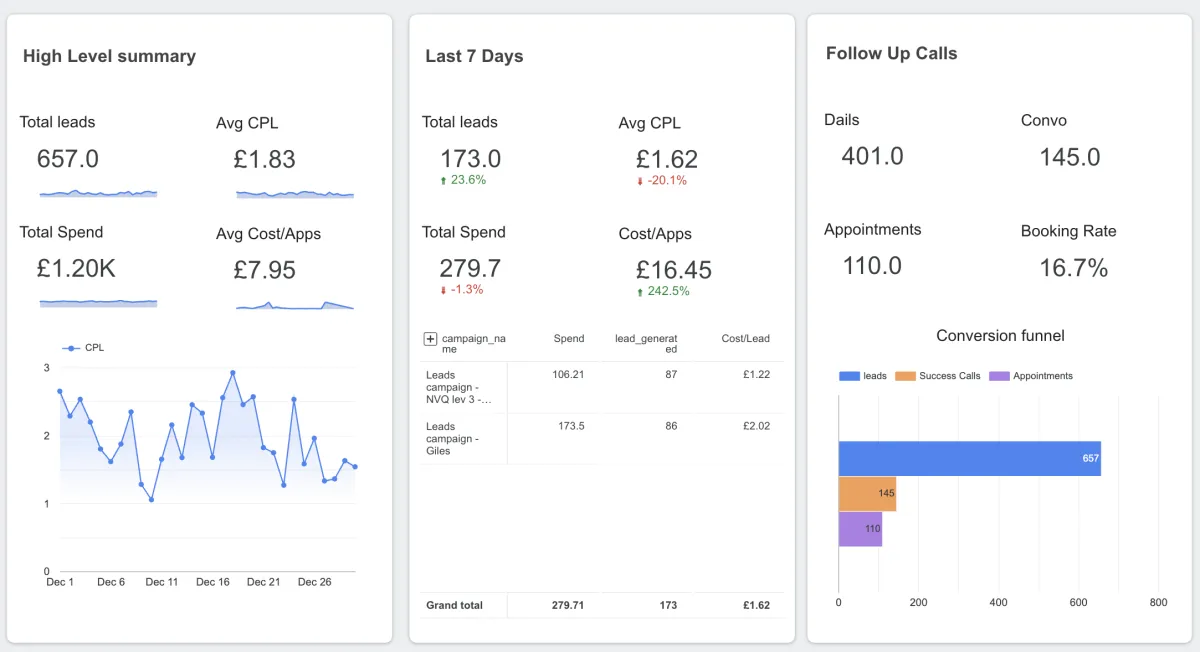Viewport: 1200px width, 652px height.
Task: Click the green up arrow under Total leads 173.0
Action: [443, 181]
